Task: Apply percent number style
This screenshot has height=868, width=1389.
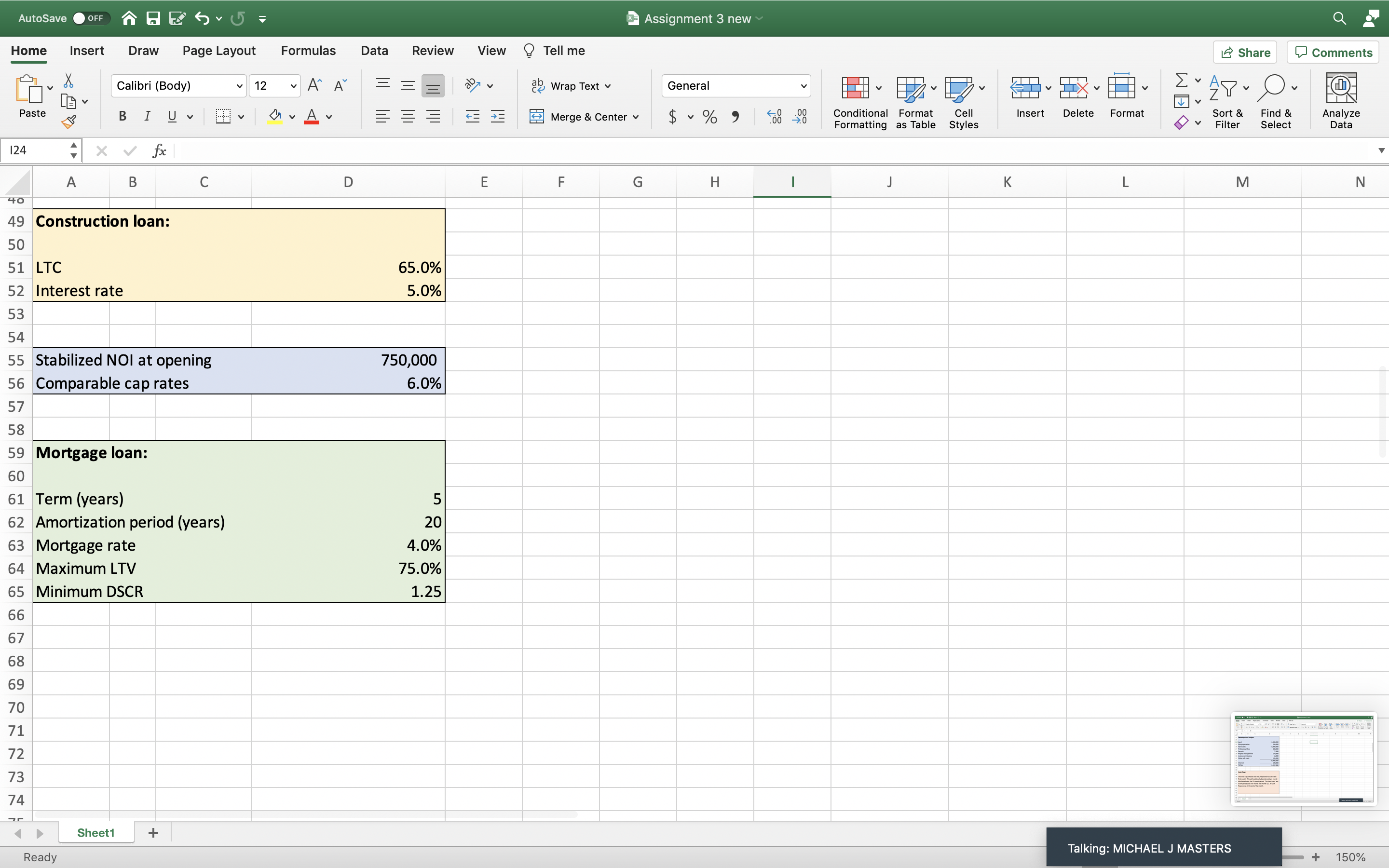Action: point(709,116)
